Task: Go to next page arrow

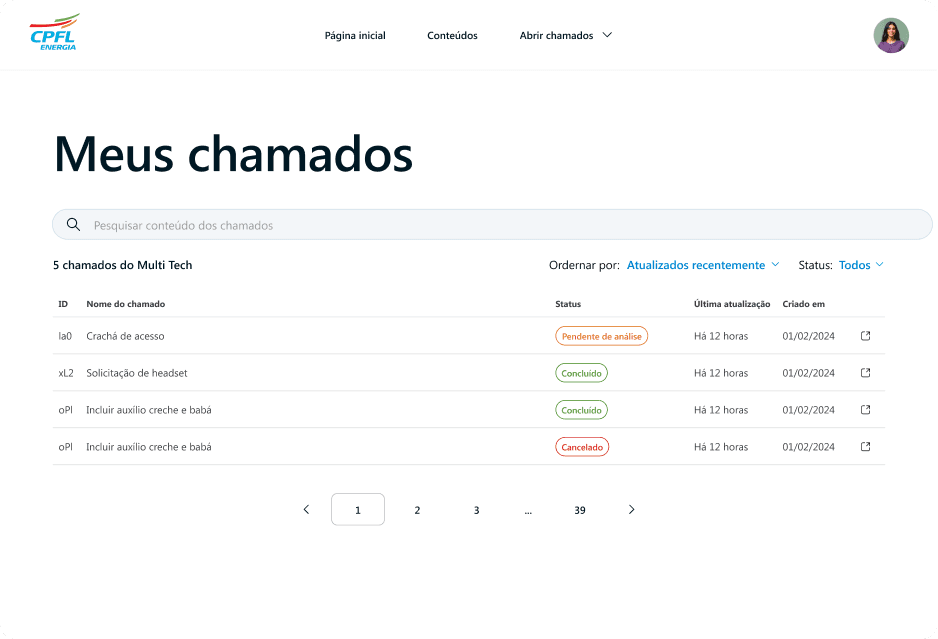Action: (x=631, y=509)
